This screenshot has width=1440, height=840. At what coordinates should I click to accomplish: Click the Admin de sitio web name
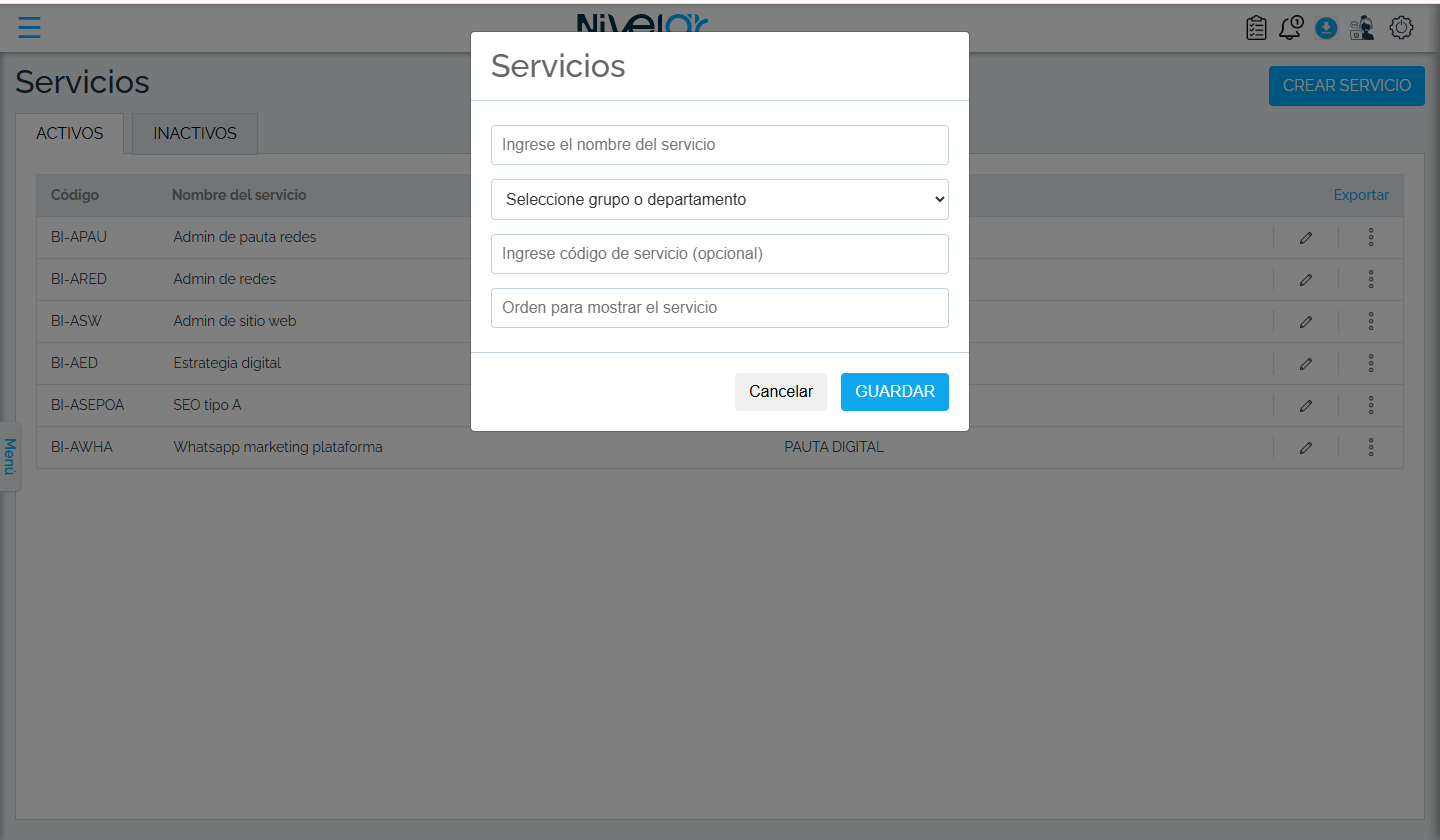point(235,321)
